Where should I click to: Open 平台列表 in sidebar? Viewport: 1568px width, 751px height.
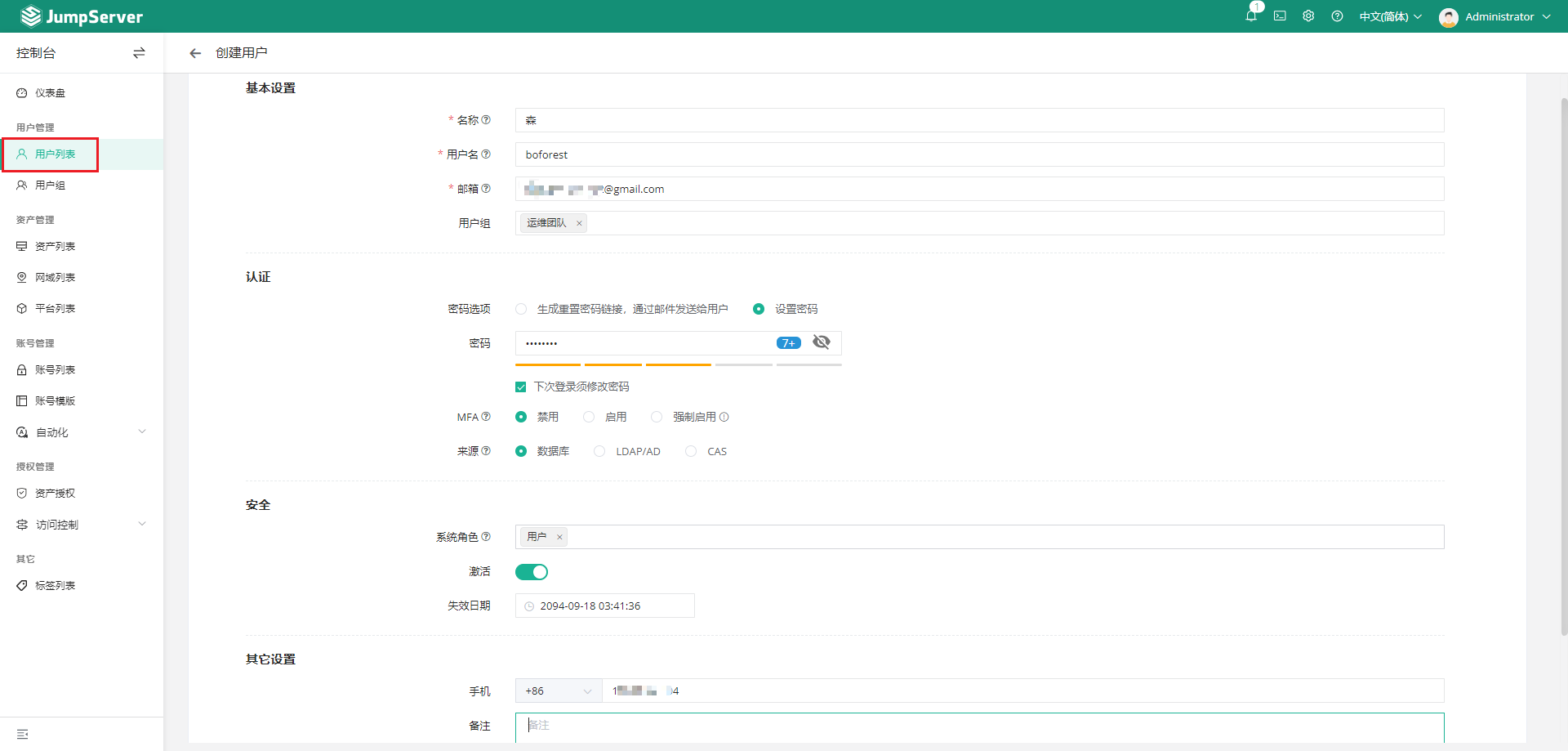coord(82,309)
